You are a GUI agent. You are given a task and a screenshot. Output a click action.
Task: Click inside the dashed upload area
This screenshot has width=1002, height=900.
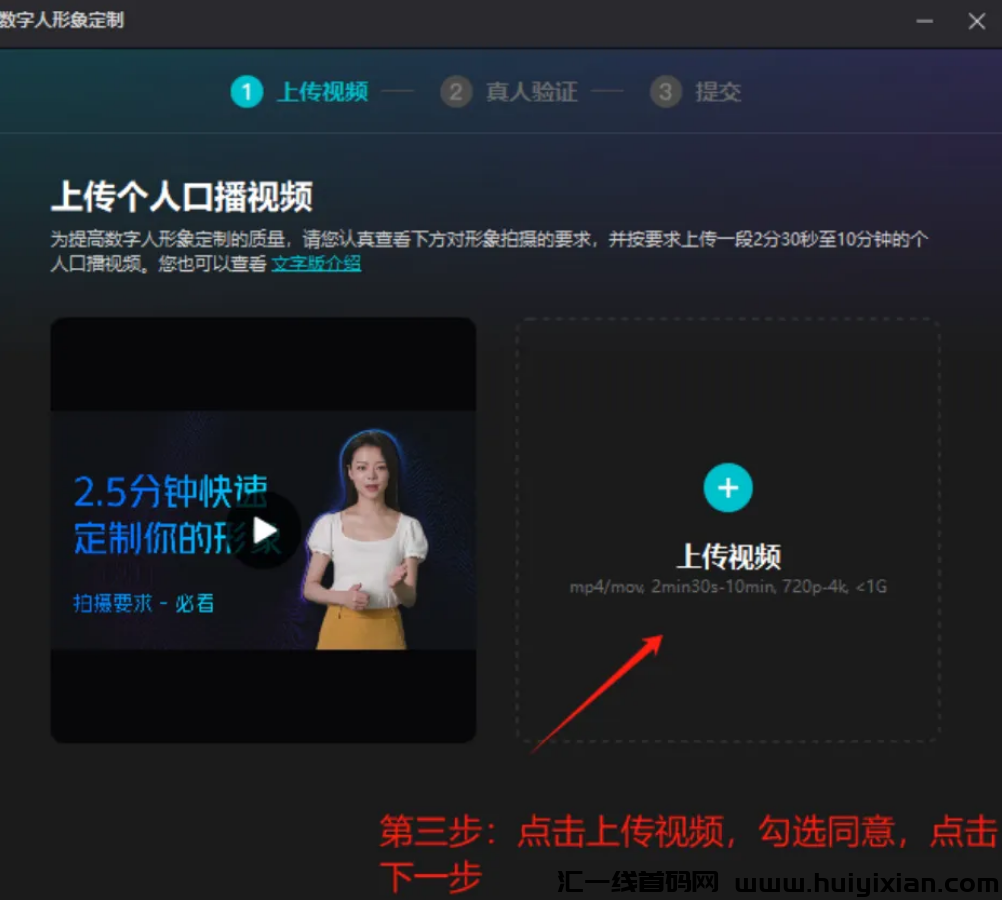click(x=727, y=530)
